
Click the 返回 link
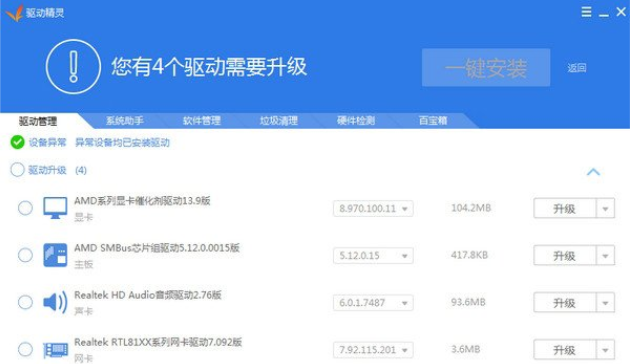coord(577,68)
